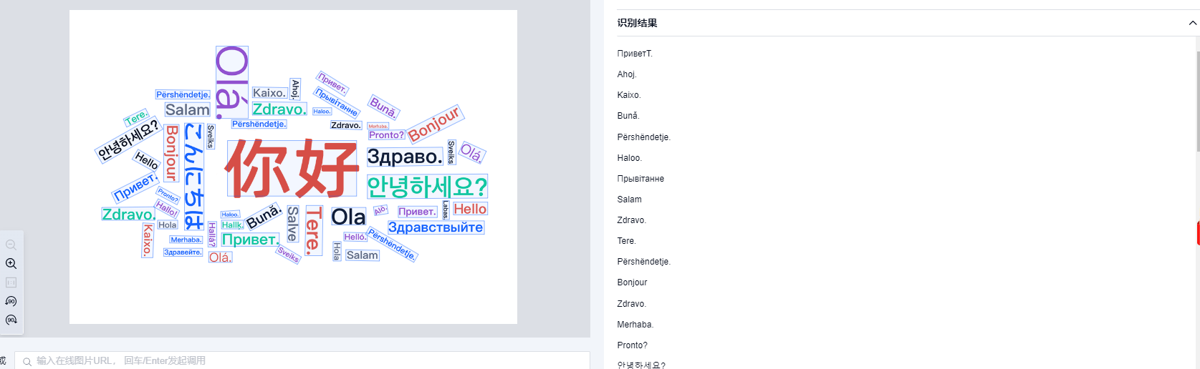The width and height of the screenshot is (1200, 369).
Task: Click the large black Ola in image
Action: pos(348,217)
